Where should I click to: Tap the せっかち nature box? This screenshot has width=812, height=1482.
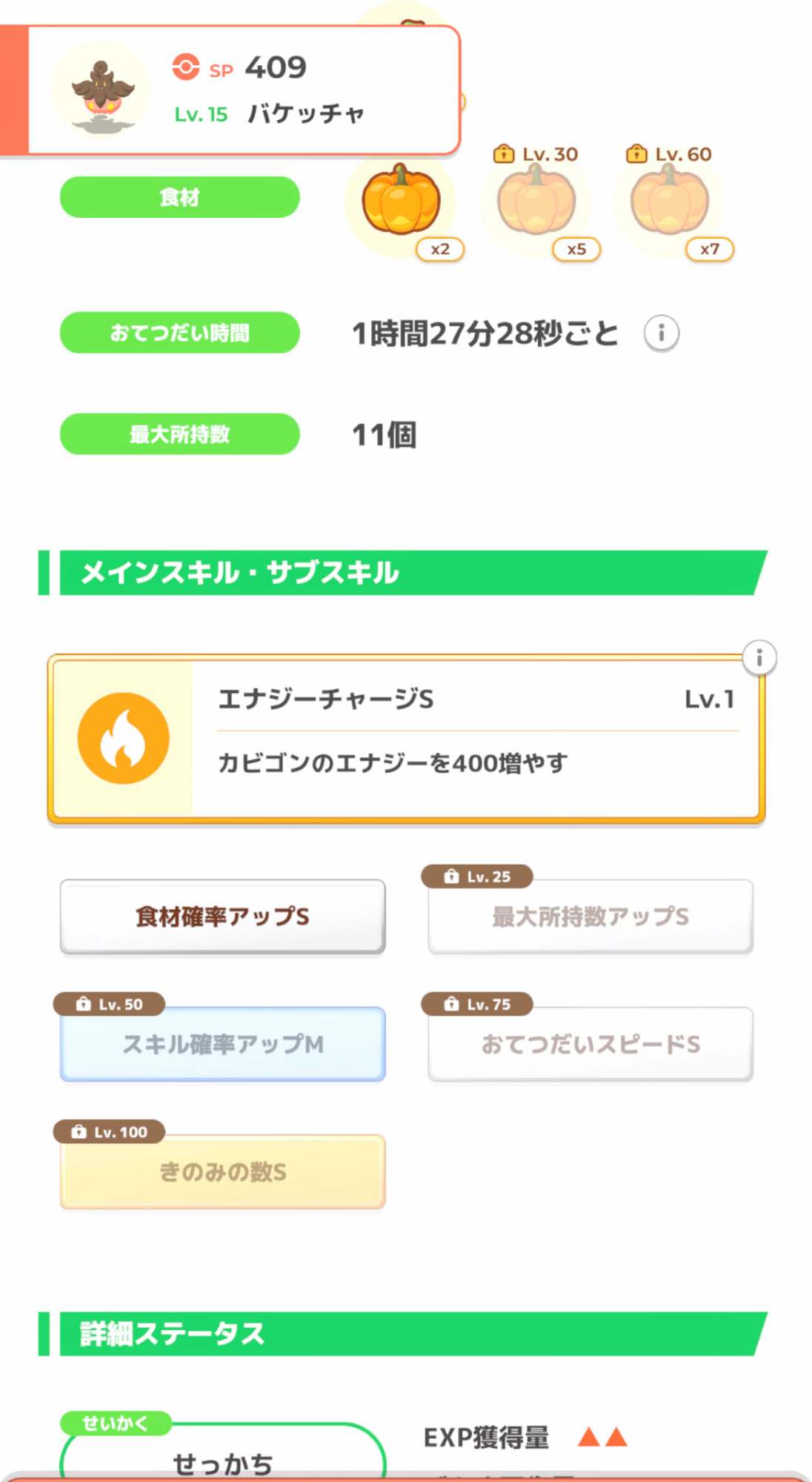click(222, 1456)
